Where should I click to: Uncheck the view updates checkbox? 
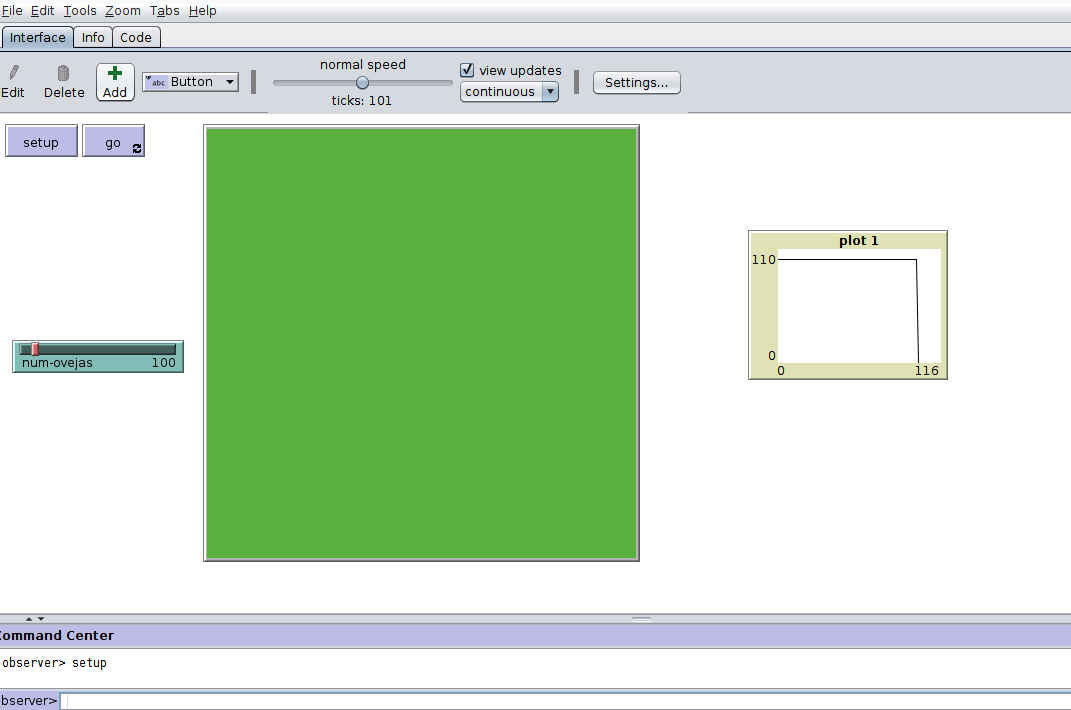point(467,70)
